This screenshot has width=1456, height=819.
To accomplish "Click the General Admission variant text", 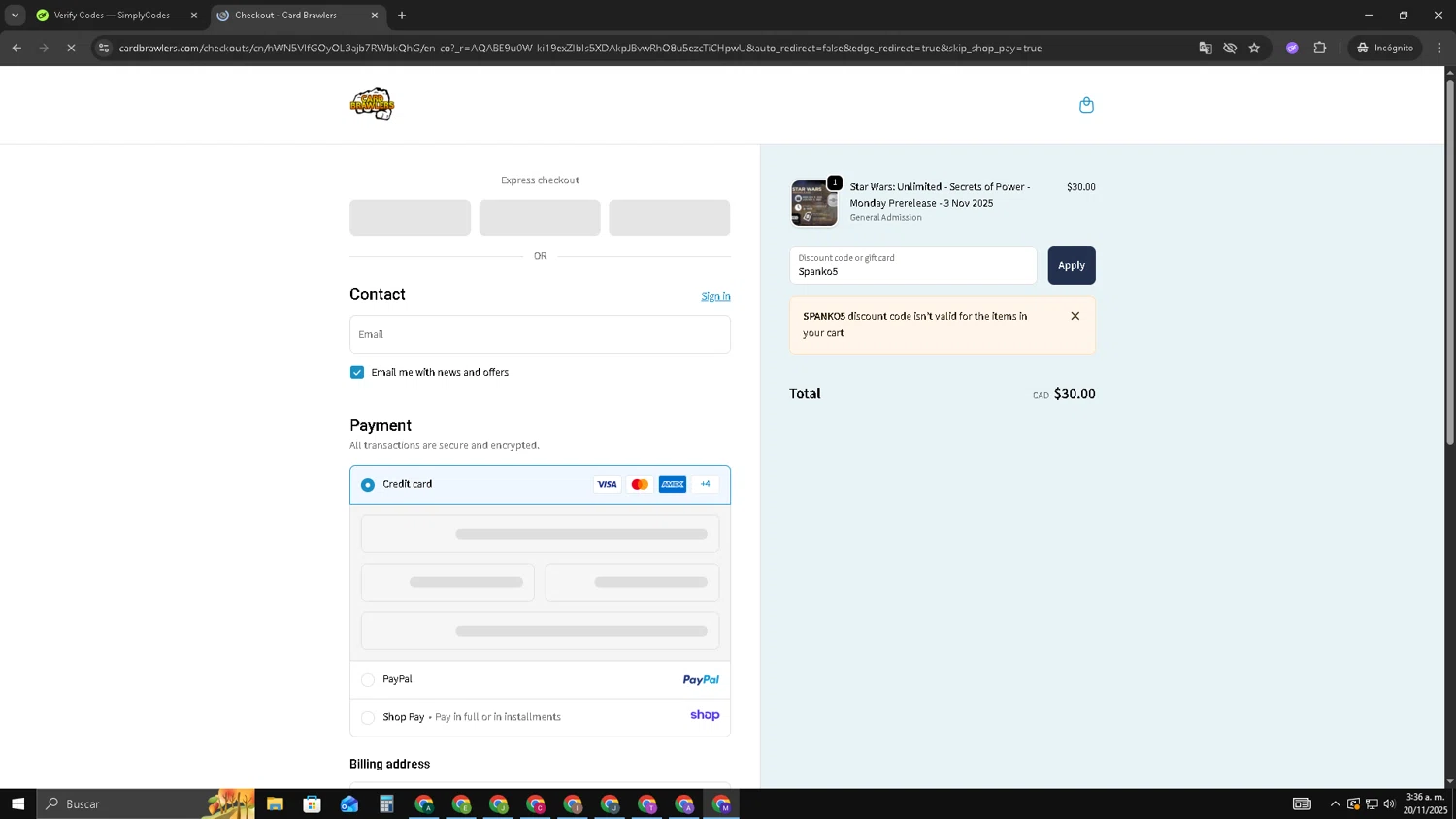I will coord(885,218).
